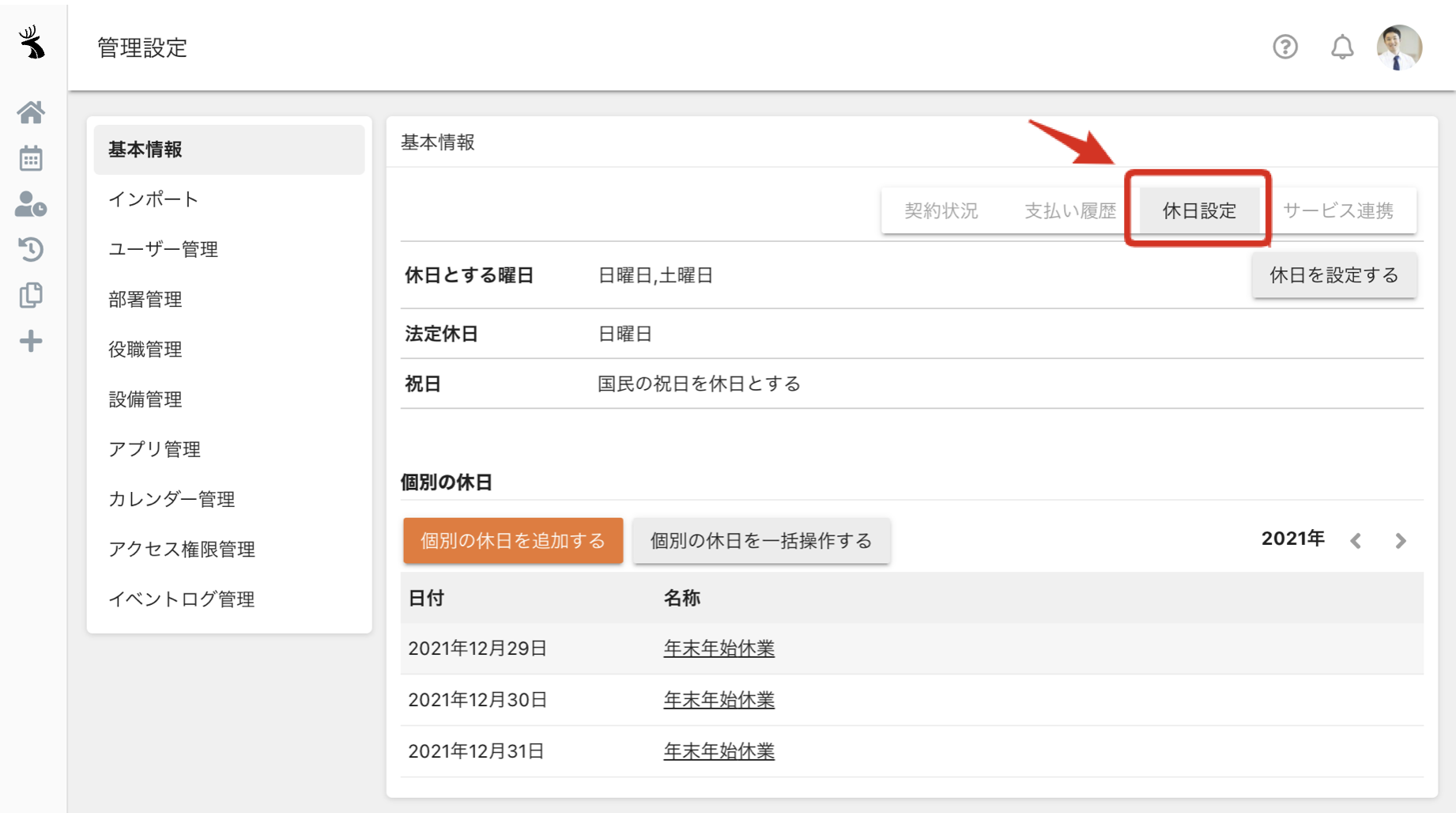Open 年末年始休業 link for December 30
This screenshot has width=1456, height=813.
719,700
